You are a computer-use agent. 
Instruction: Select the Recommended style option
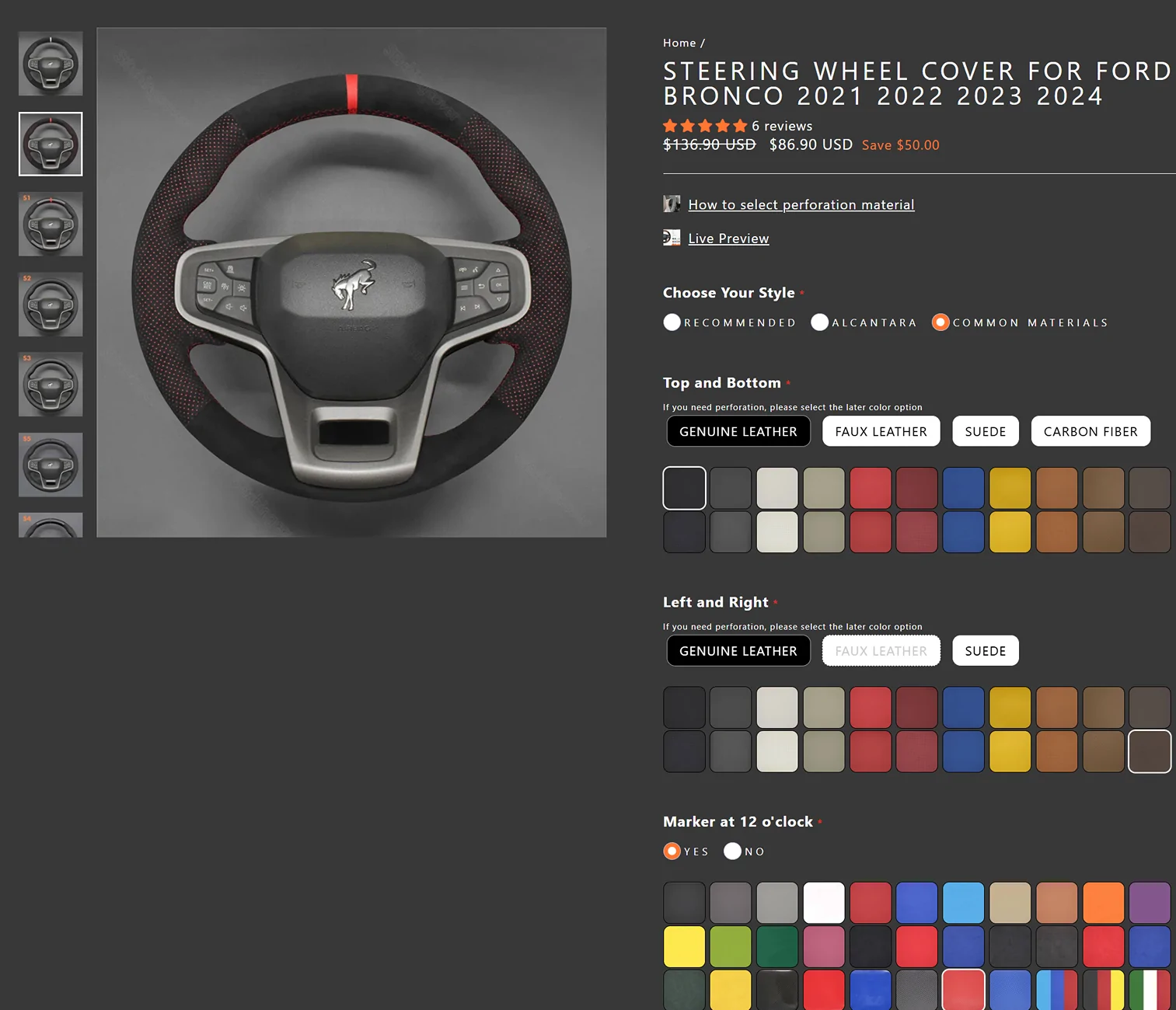[672, 322]
